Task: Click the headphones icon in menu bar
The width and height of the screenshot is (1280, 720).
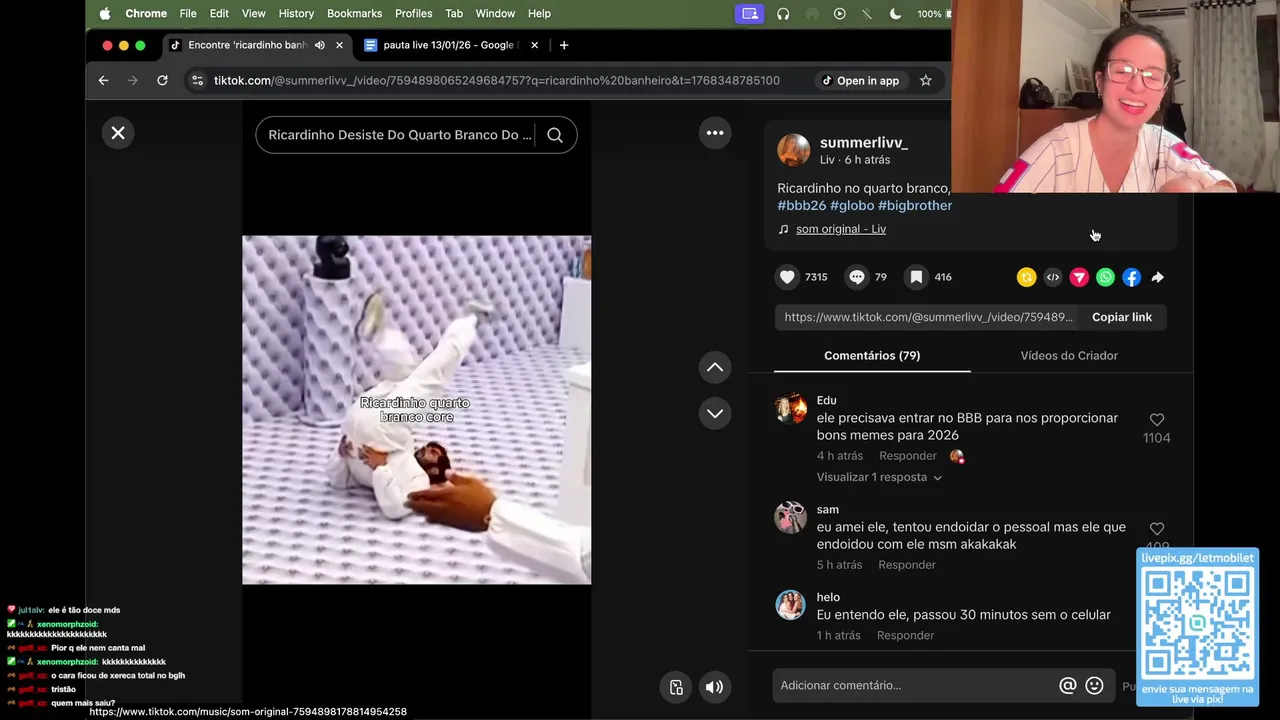Action: [783, 14]
